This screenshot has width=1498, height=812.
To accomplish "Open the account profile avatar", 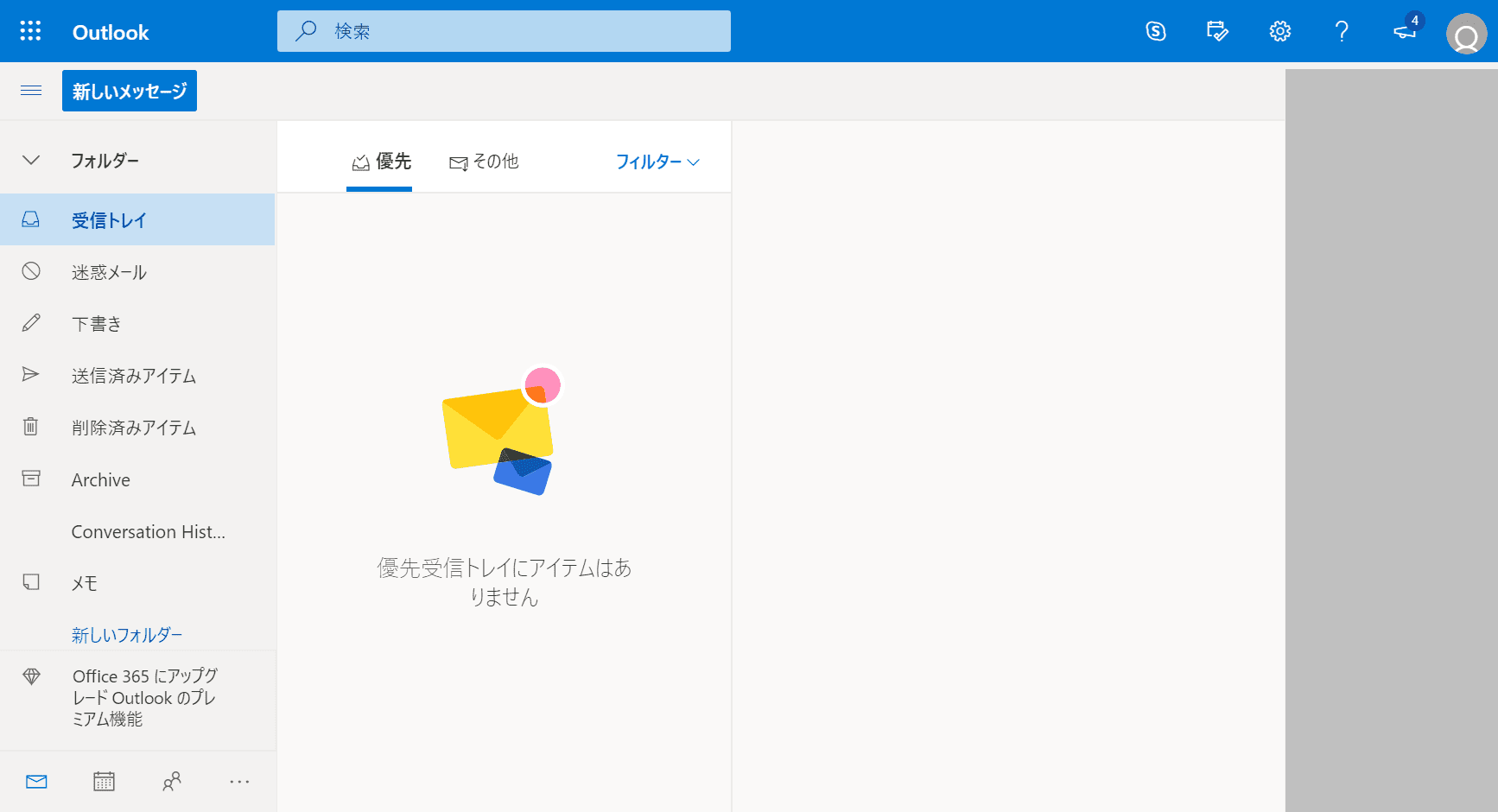I will click(1466, 35).
